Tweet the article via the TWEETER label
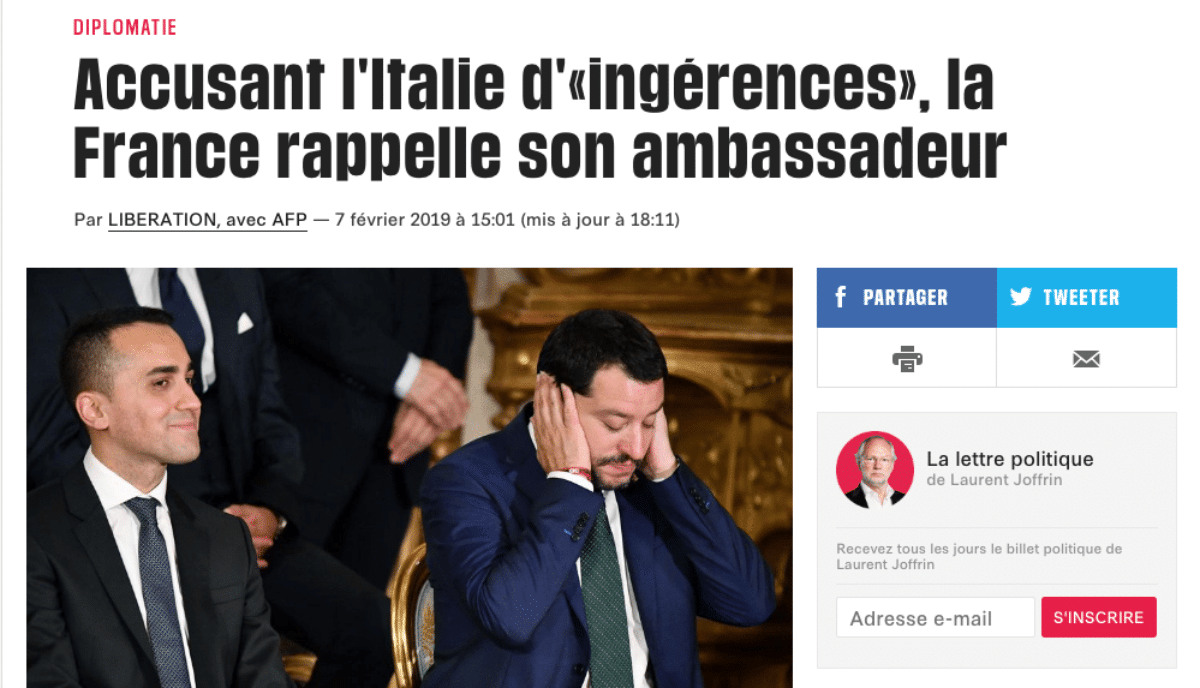The width and height of the screenshot is (1200, 688). coord(1081,298)
